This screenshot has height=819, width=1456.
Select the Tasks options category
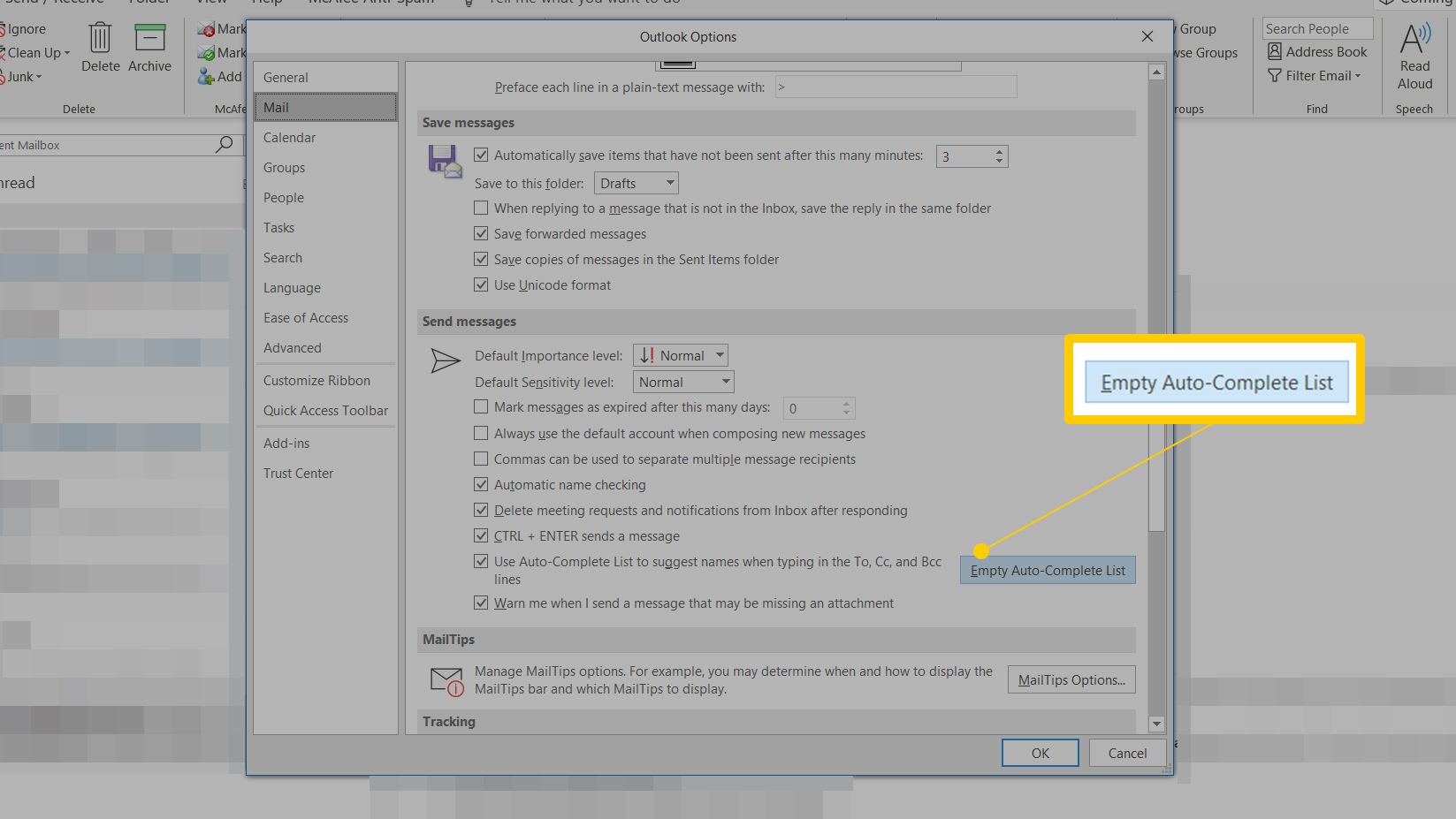325,228
